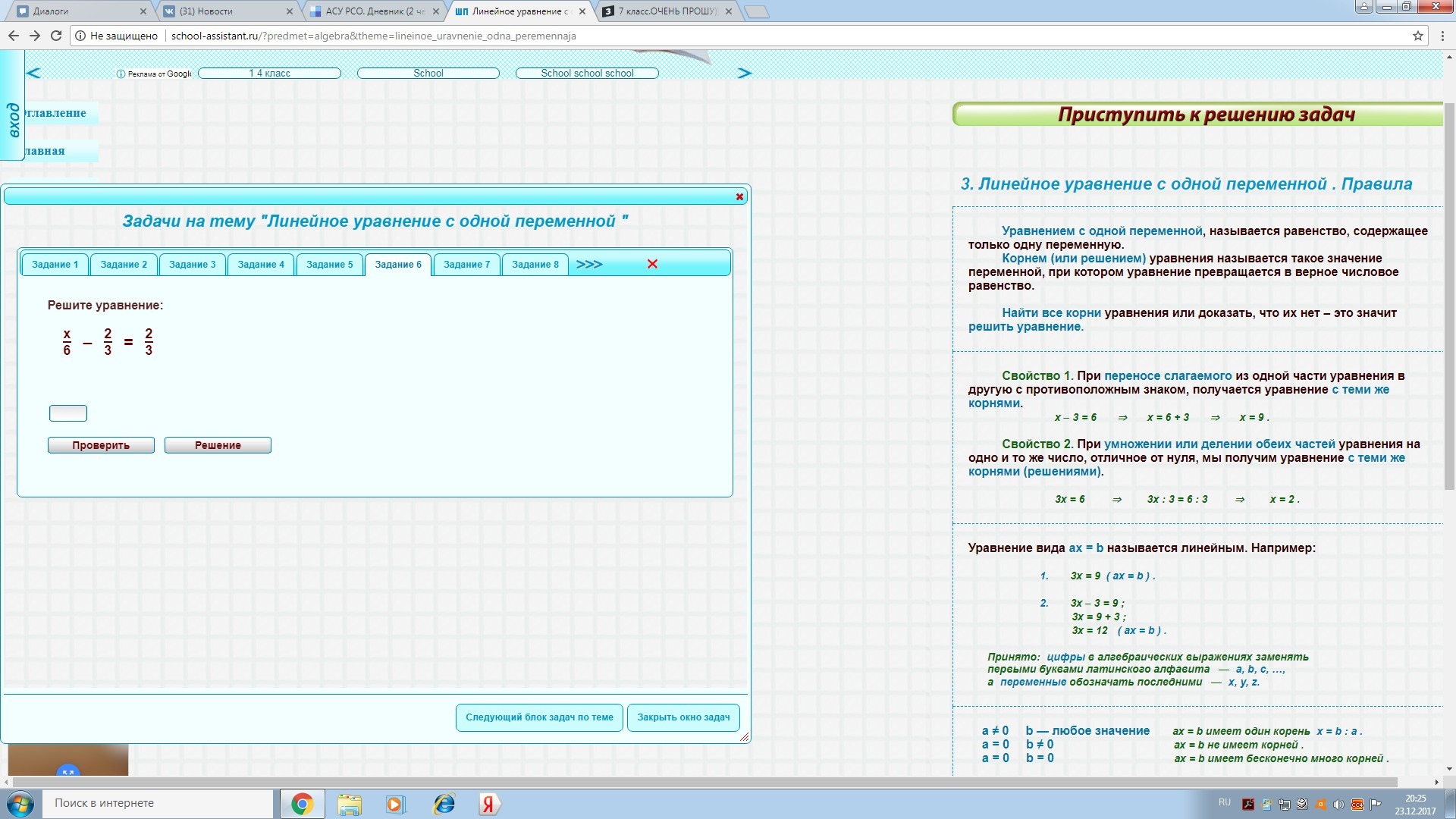Open File Explorer taskbar icon

pos(350,804)
